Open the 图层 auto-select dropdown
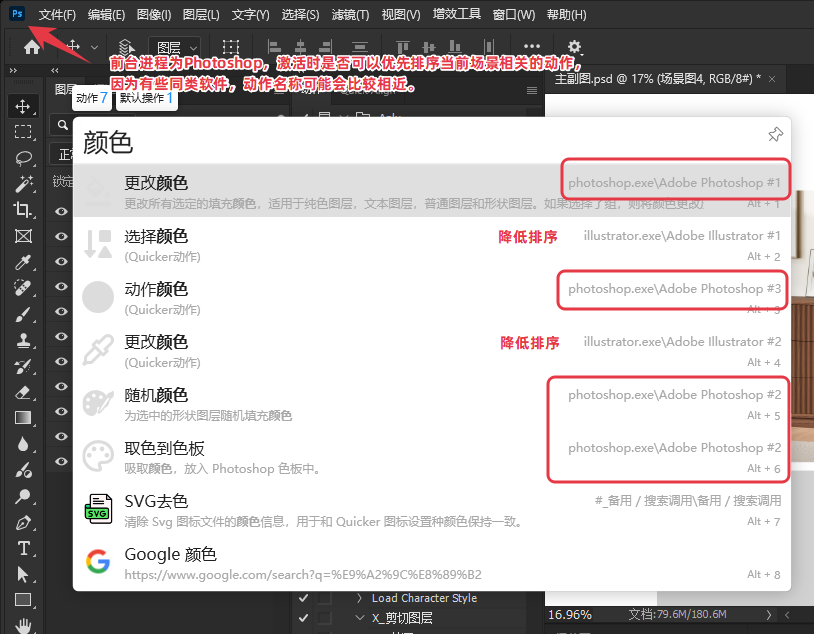This screenshot has width=814, height=634. pos(174,48)
